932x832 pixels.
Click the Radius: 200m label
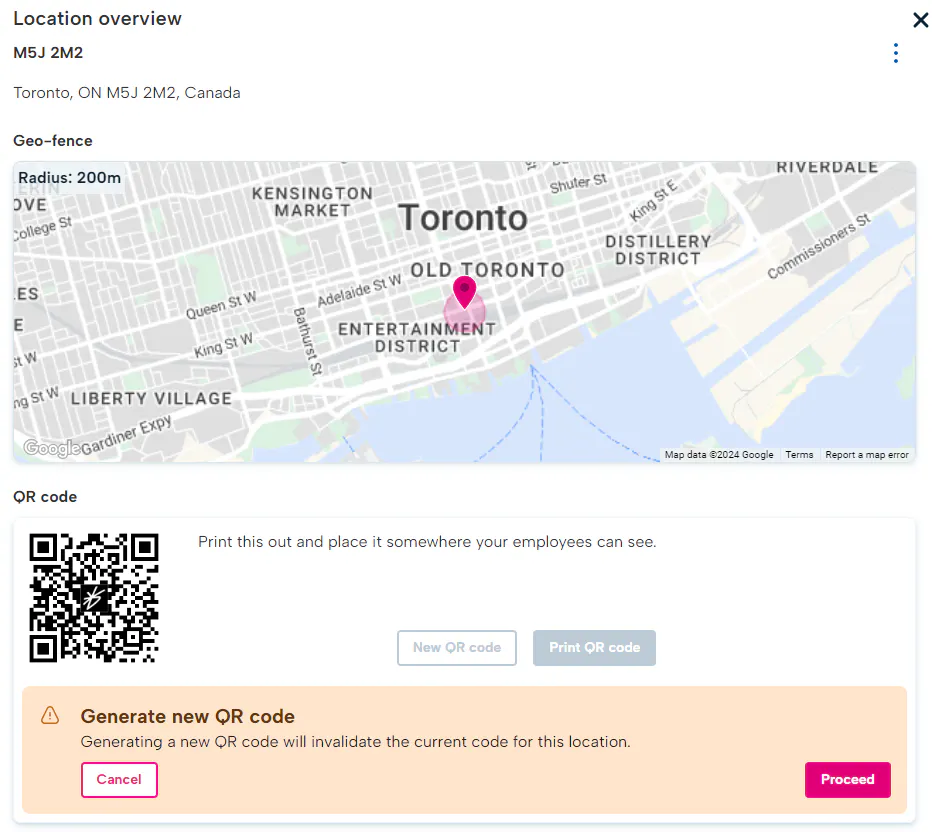pos(70,178)
